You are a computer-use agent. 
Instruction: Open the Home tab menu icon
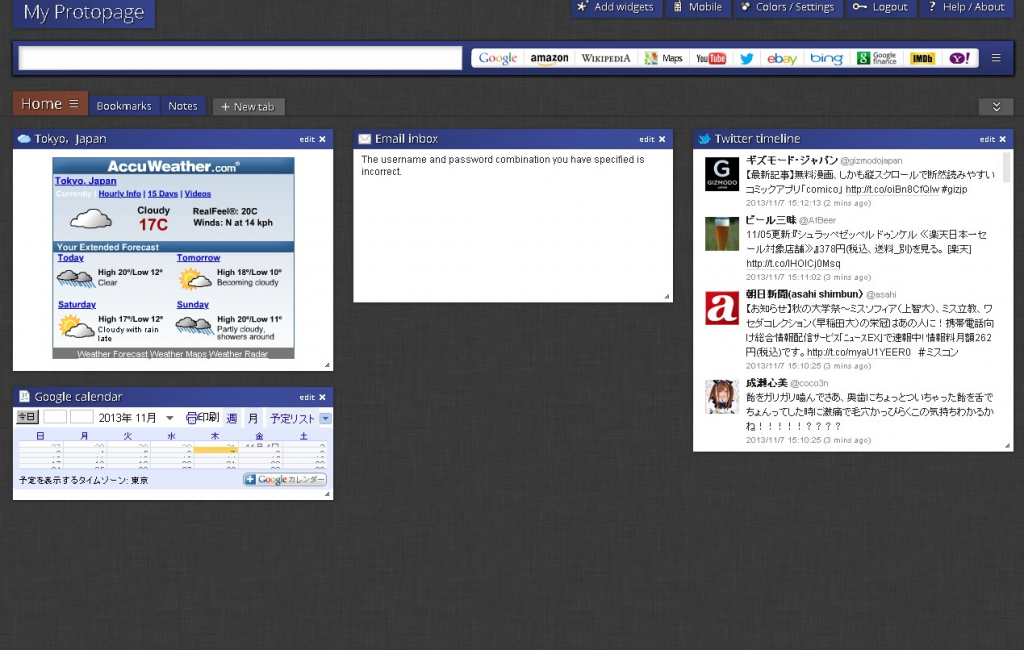click(x=73, y=104)
